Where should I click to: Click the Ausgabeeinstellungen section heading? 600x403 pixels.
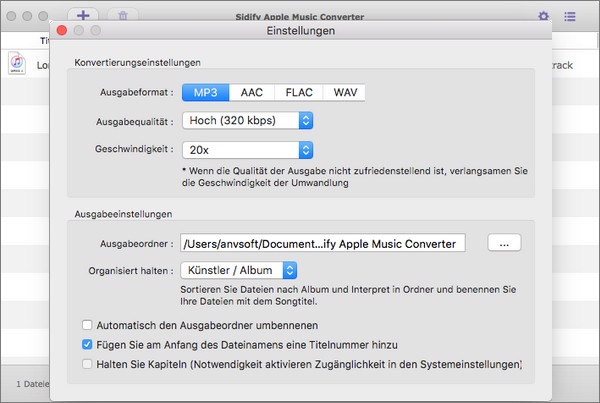123,214
